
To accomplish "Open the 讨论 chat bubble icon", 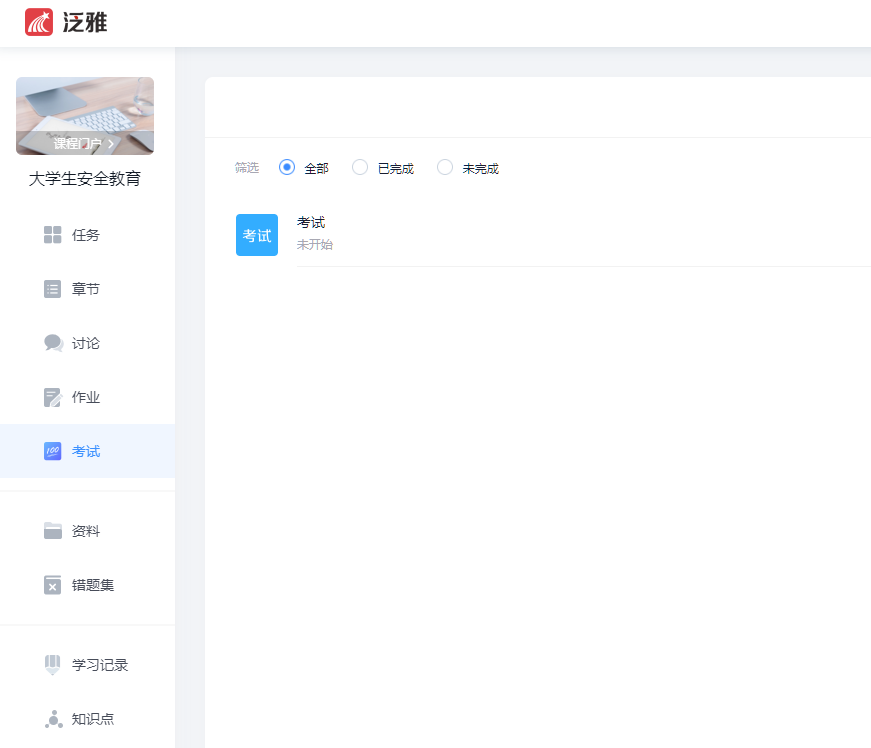I will pos(53,343).
